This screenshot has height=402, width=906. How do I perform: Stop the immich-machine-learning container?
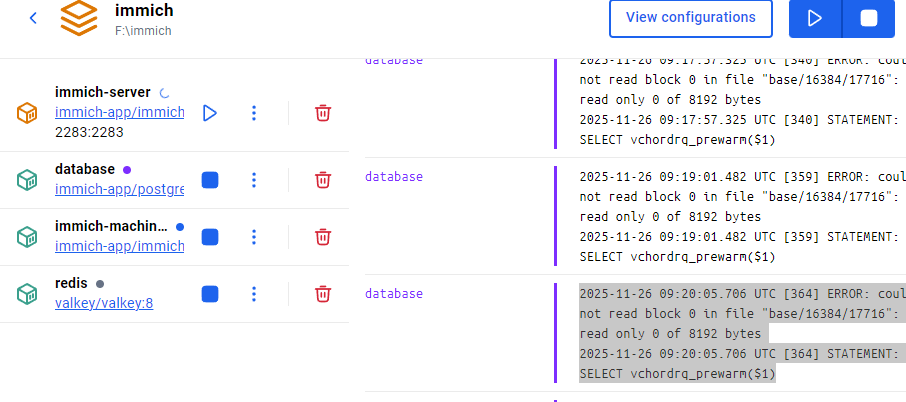pos(210,237)
